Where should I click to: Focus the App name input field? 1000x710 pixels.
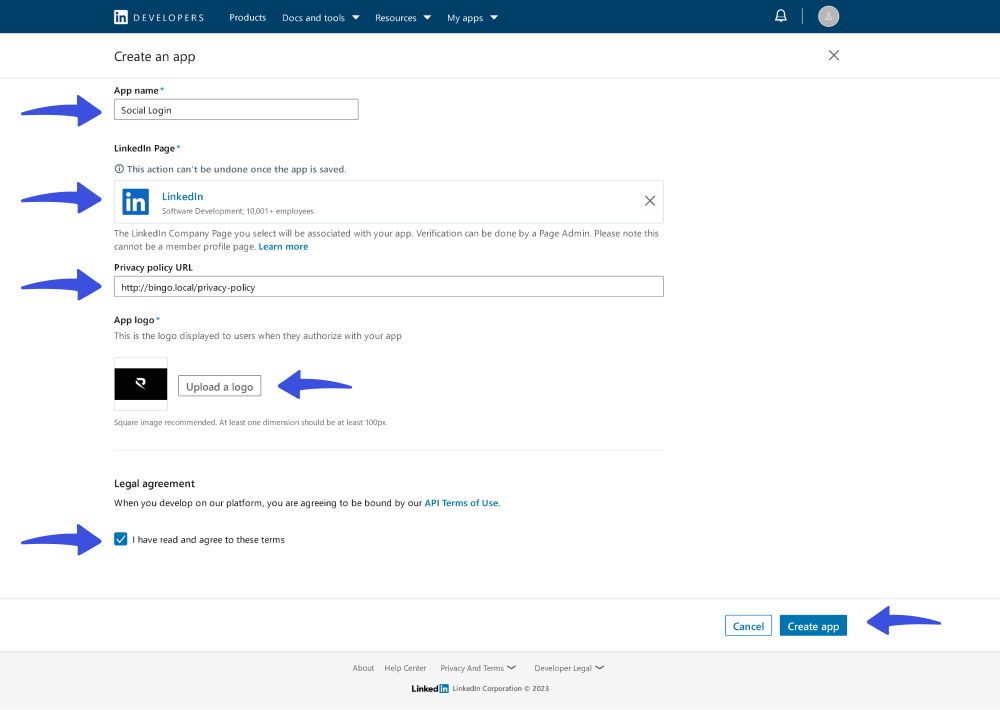[236, 110]
